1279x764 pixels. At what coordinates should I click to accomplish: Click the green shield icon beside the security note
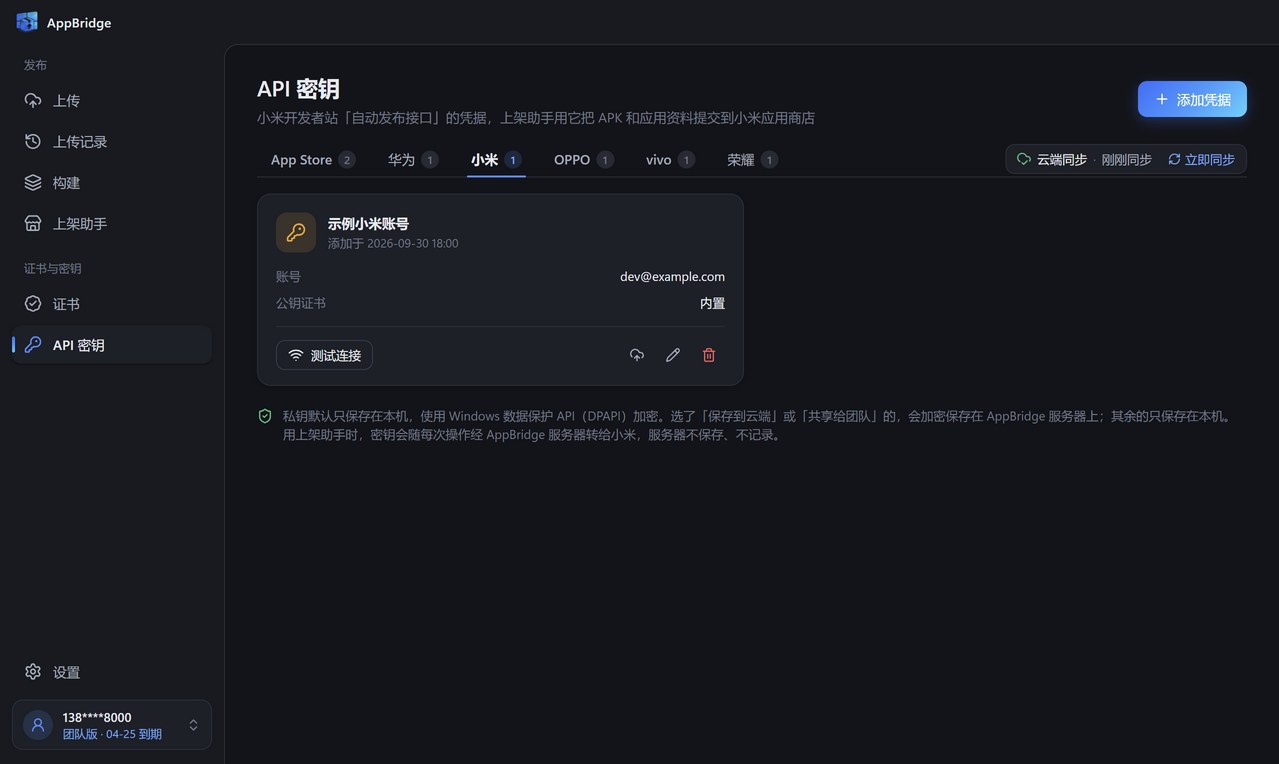pos(265,416)
